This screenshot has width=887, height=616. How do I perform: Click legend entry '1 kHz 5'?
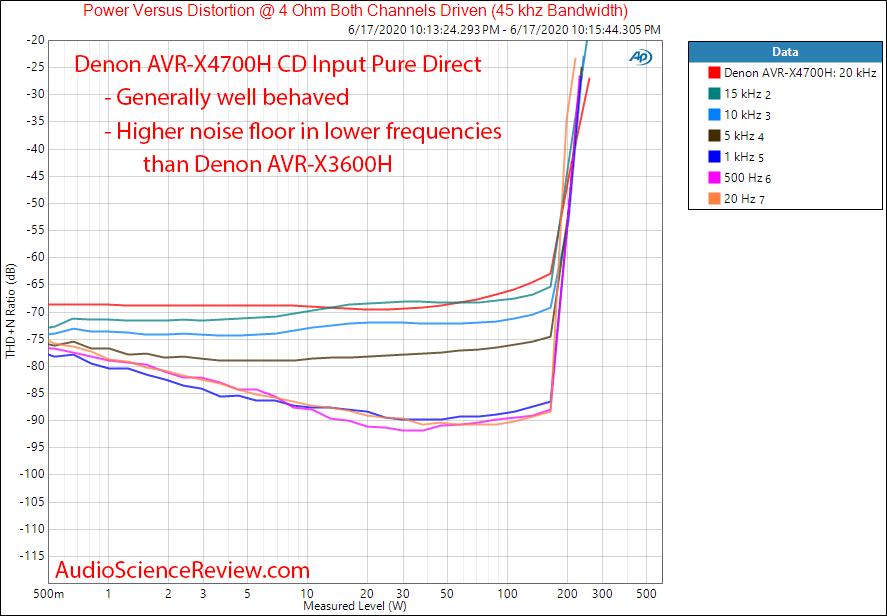744,157
